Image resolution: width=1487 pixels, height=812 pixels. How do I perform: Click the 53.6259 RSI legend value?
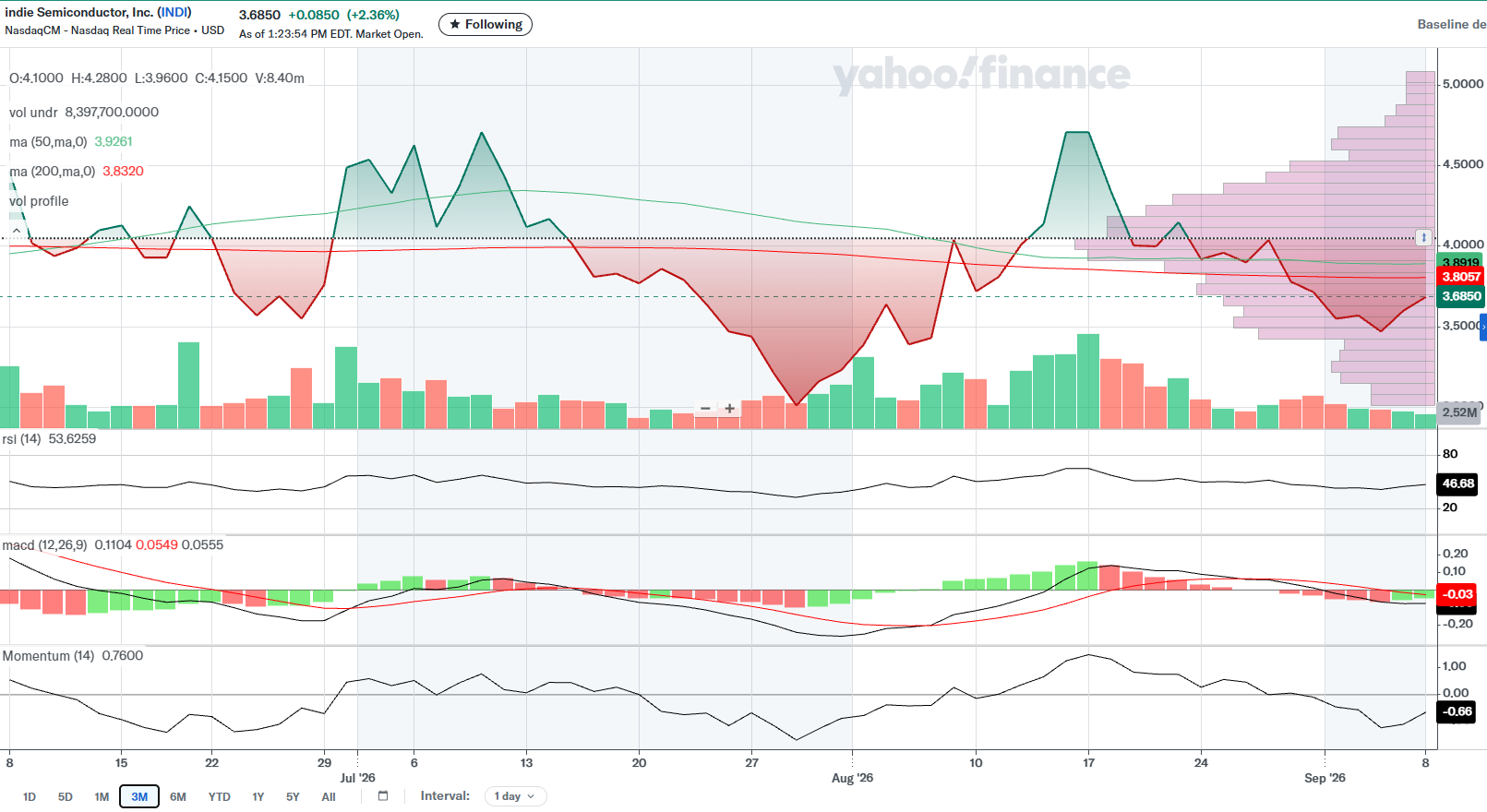pyautogui.click(x=72, y=439)
